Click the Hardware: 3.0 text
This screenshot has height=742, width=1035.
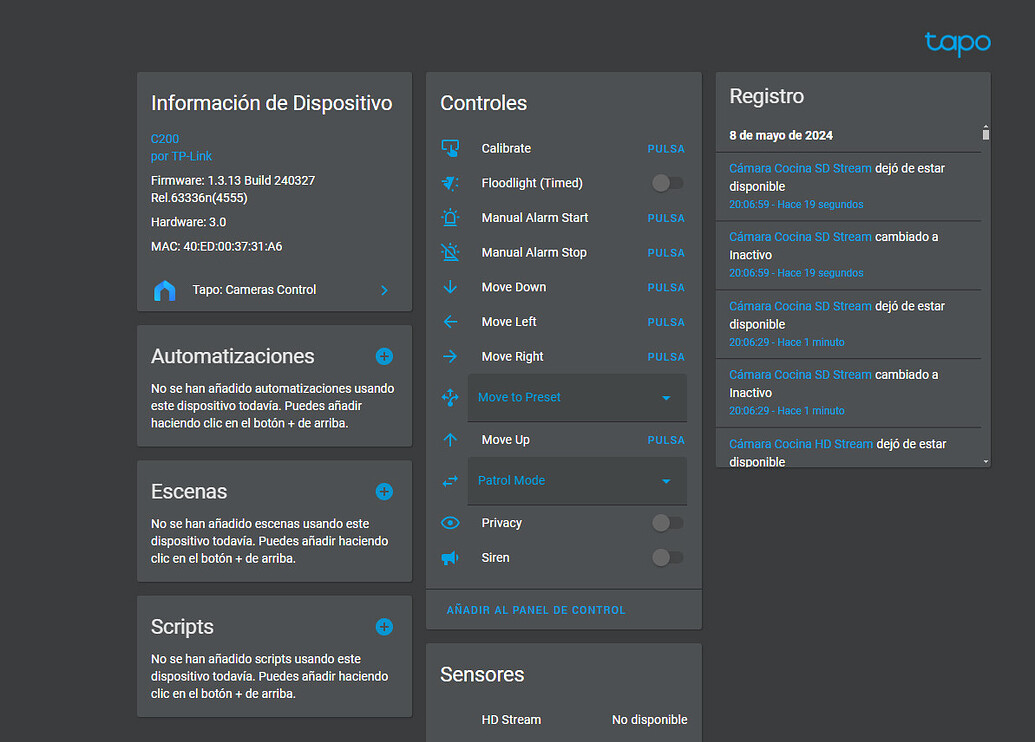coord(189,222)
